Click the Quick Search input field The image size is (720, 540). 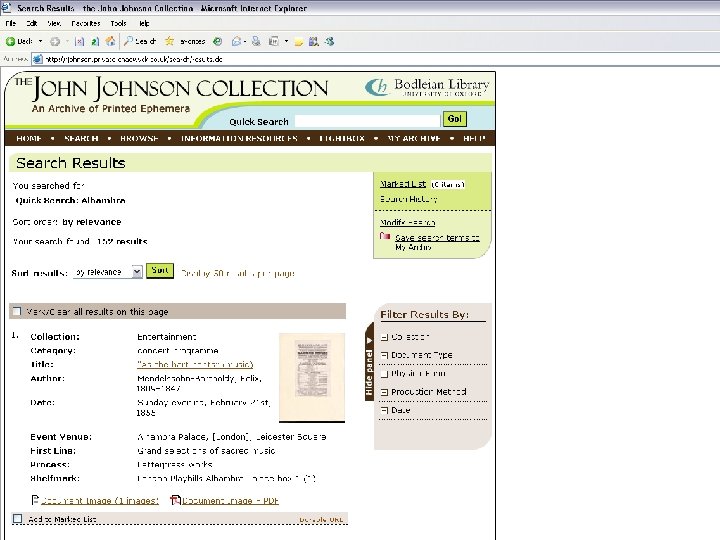pyautogui.click(x=367, y=121)
